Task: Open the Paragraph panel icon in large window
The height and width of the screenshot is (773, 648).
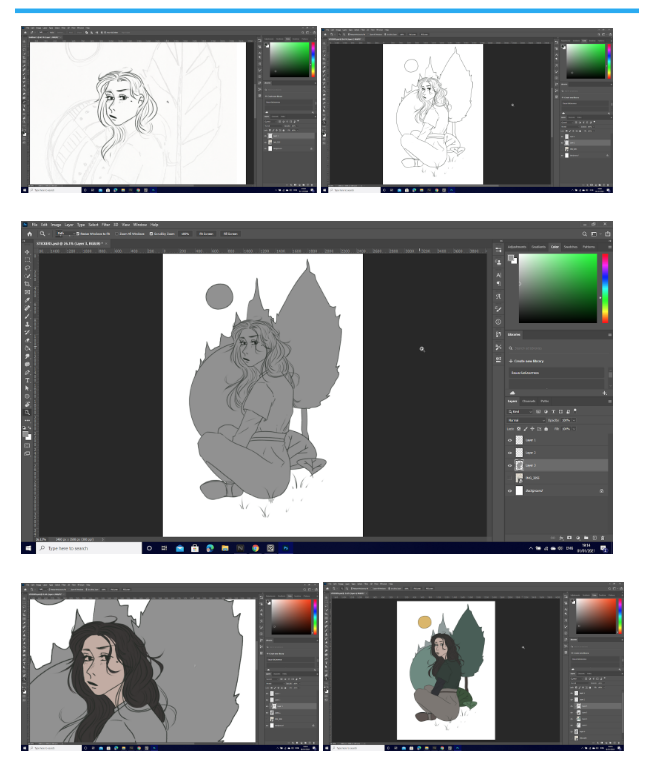Action: (x=498, y=283)
